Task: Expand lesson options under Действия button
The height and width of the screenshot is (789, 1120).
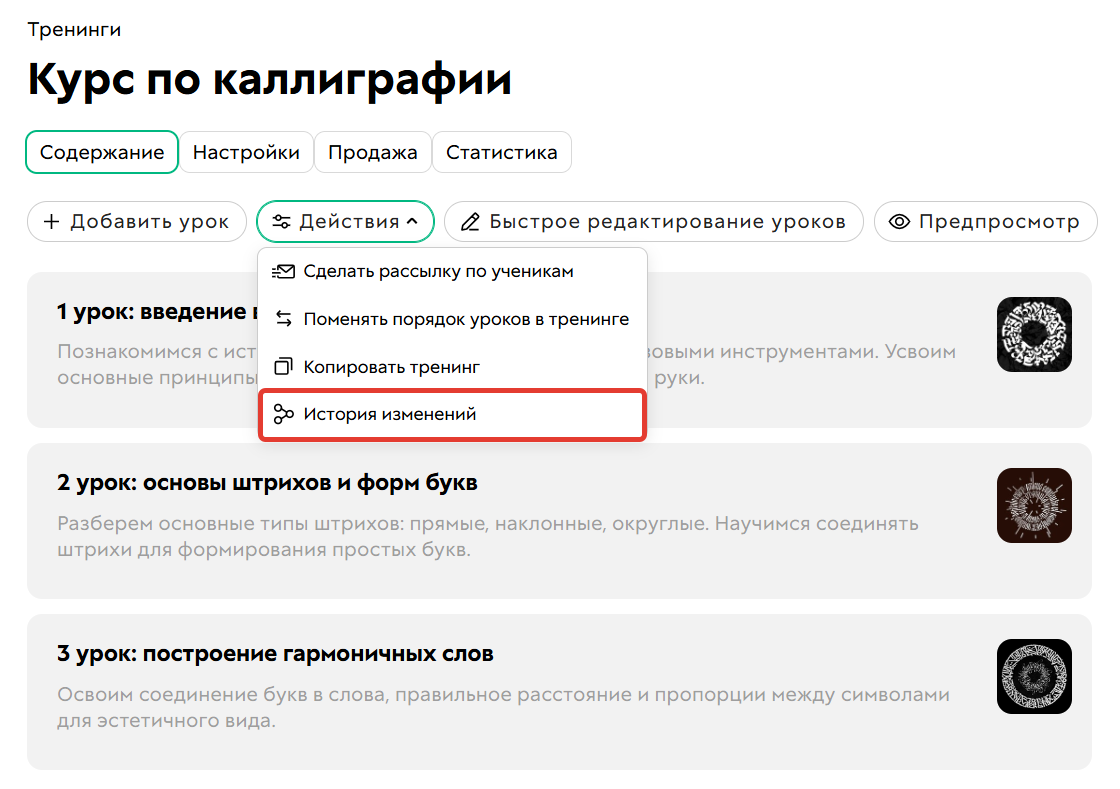Action: pyautogui.click(x=345, y=221)
